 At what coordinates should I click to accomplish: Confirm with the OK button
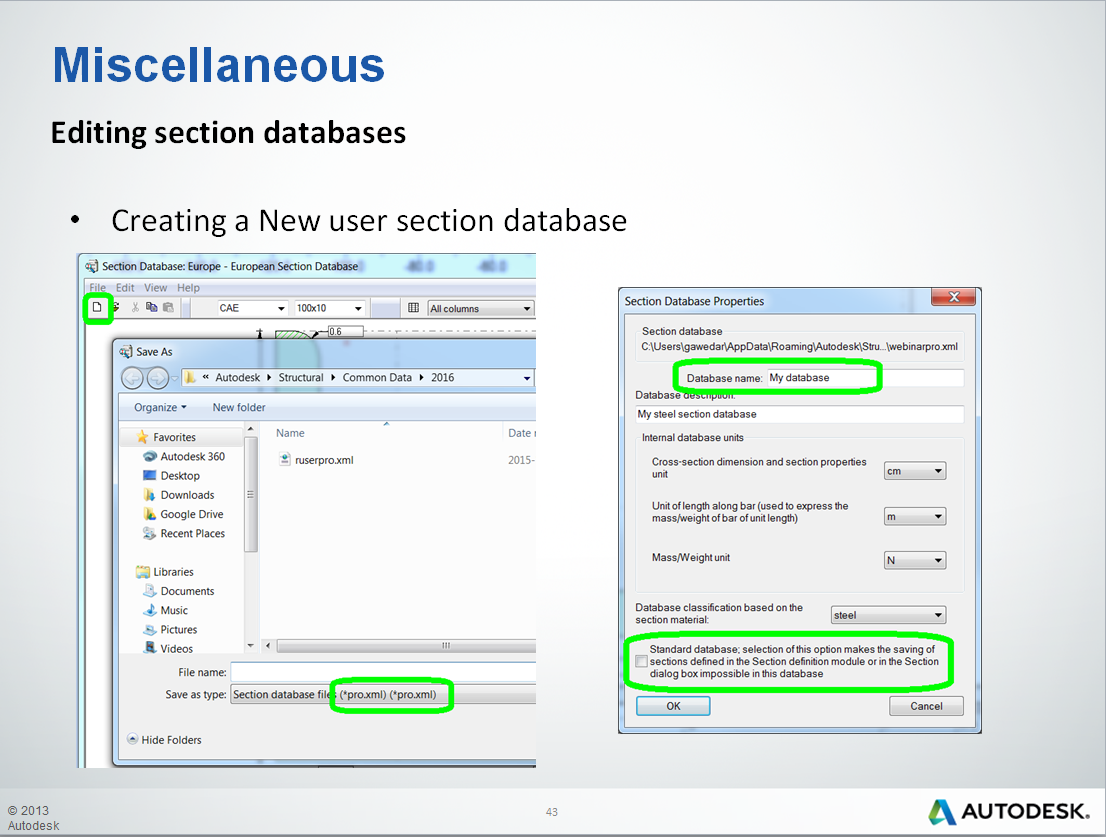click(x=672, y=705)
